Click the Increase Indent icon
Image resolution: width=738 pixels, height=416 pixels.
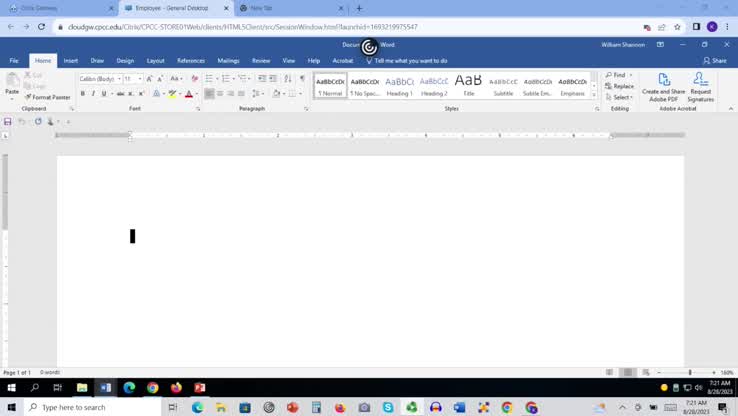pyautogui.click(x=273, y=79)
